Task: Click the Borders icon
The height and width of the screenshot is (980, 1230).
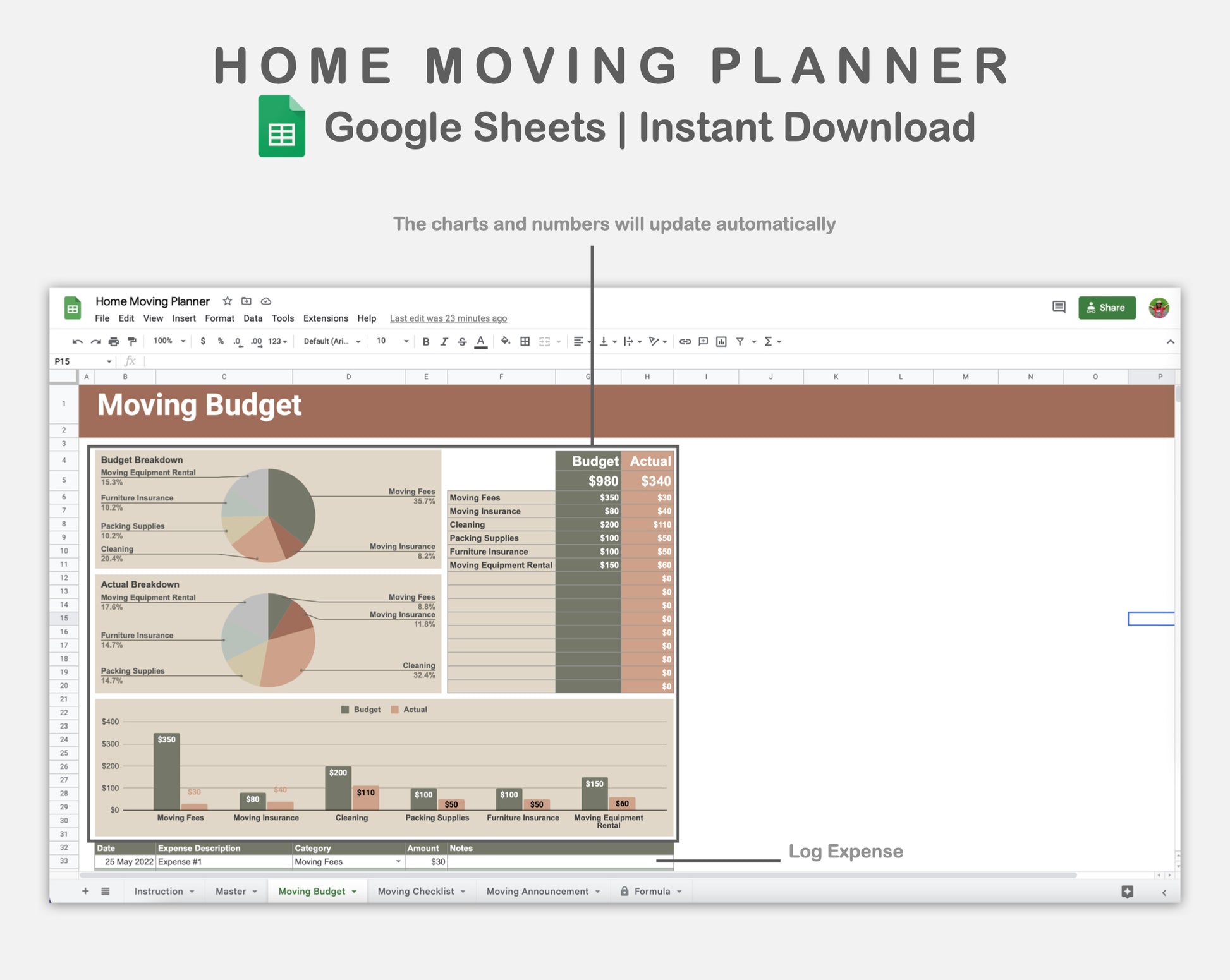Action: [x=525, y=342]
